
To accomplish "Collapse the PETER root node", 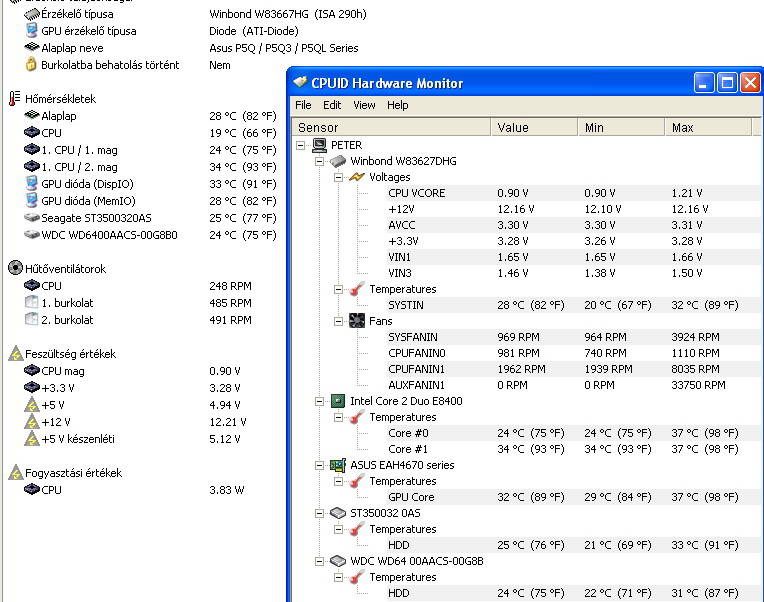I will [301, 145].
